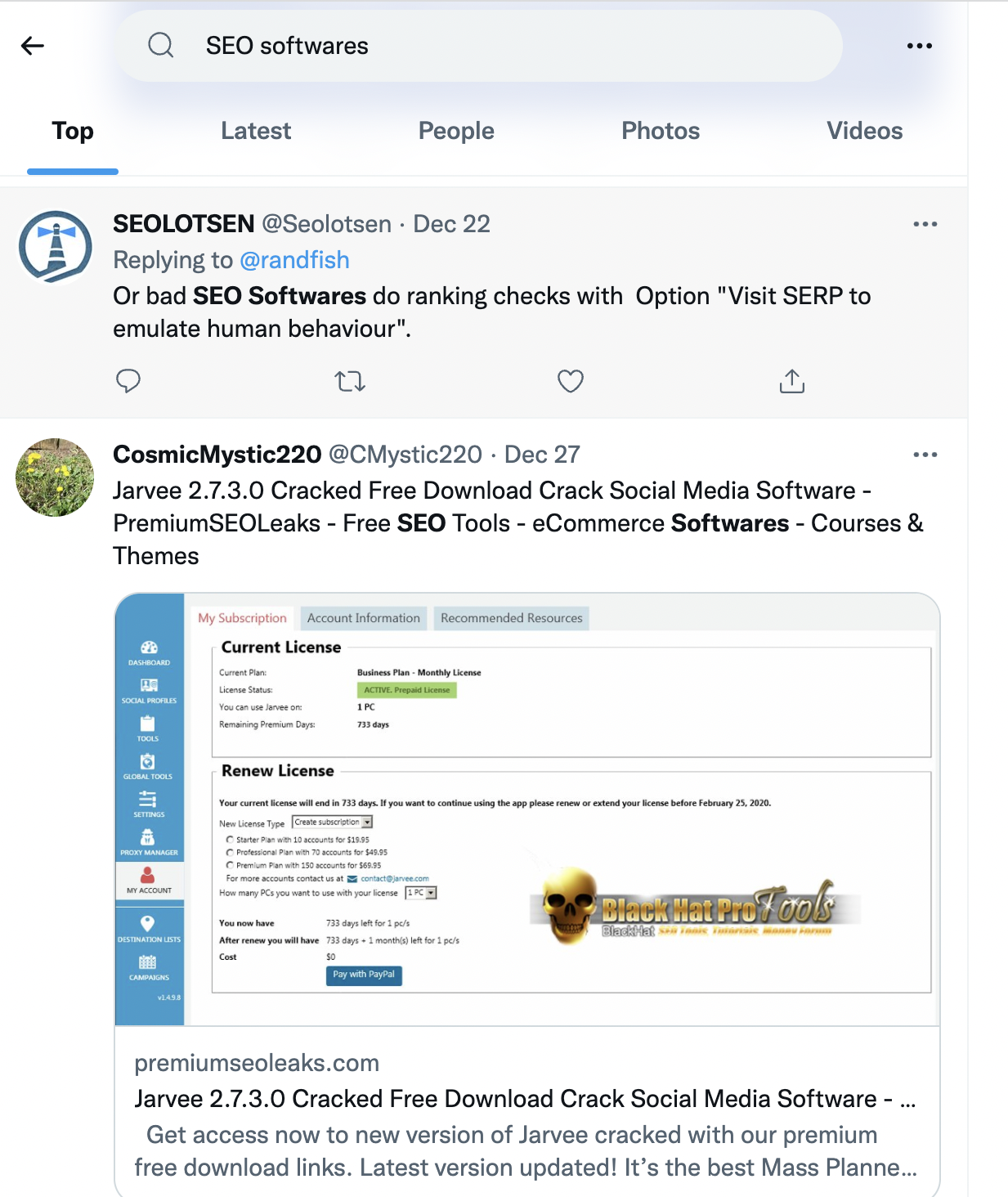Open more options on SEOLOTSEN tweet
This screenshot has width=1008, height=1197.
925,224
